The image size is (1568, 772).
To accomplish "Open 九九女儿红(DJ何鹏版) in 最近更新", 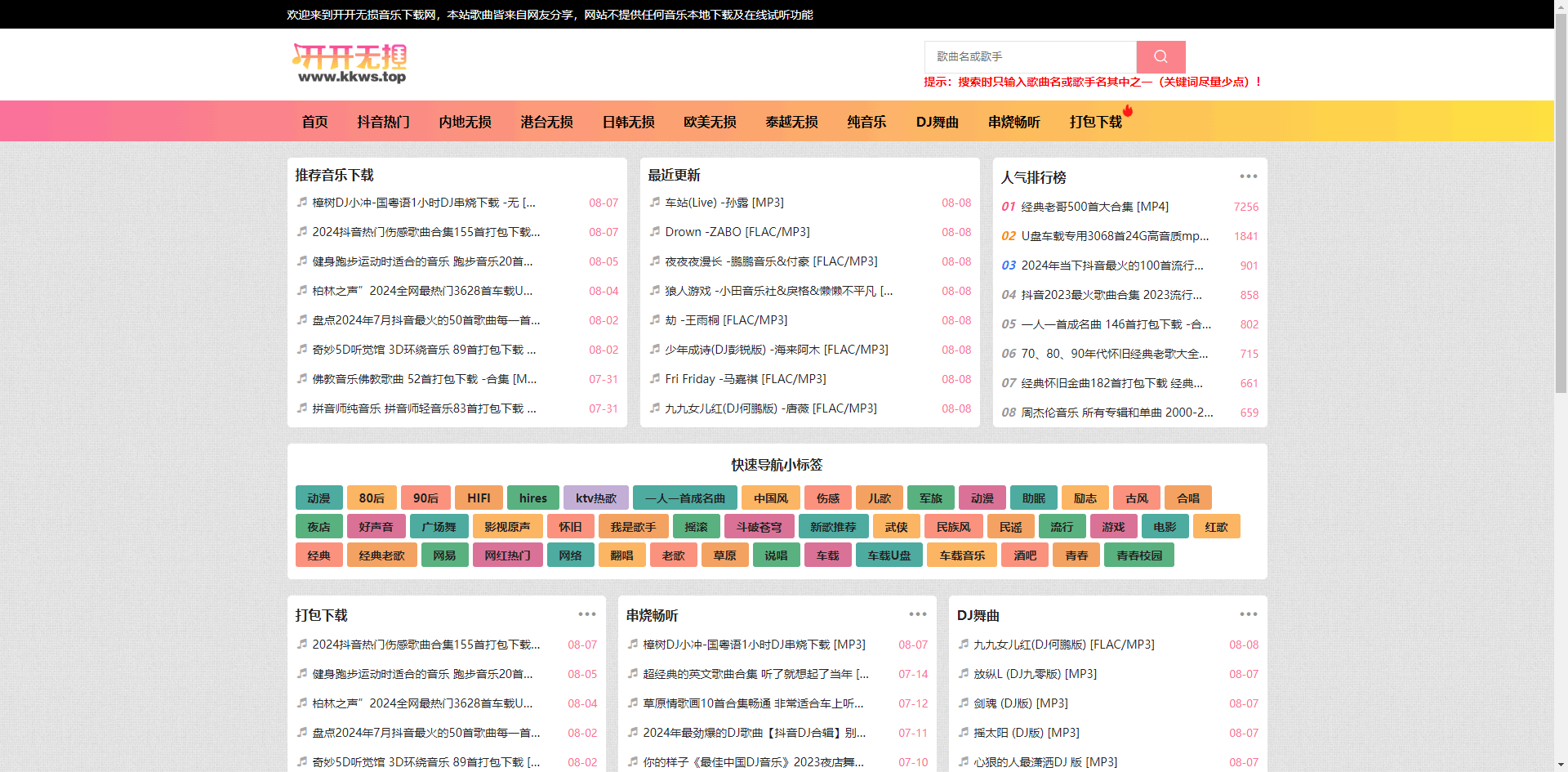I will [x=770, y=408].
